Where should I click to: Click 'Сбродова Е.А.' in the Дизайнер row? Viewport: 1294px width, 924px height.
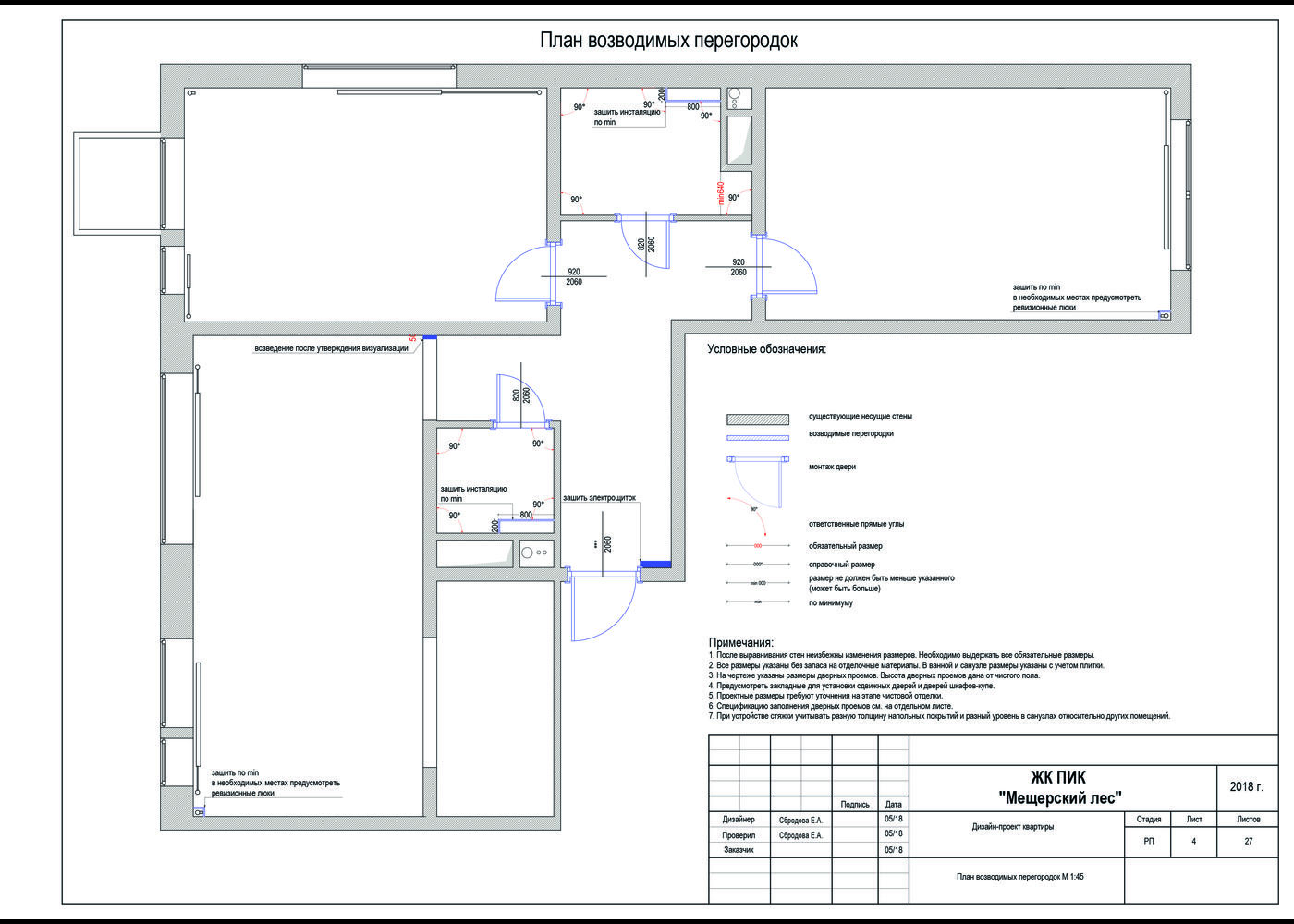click(800, 820)
